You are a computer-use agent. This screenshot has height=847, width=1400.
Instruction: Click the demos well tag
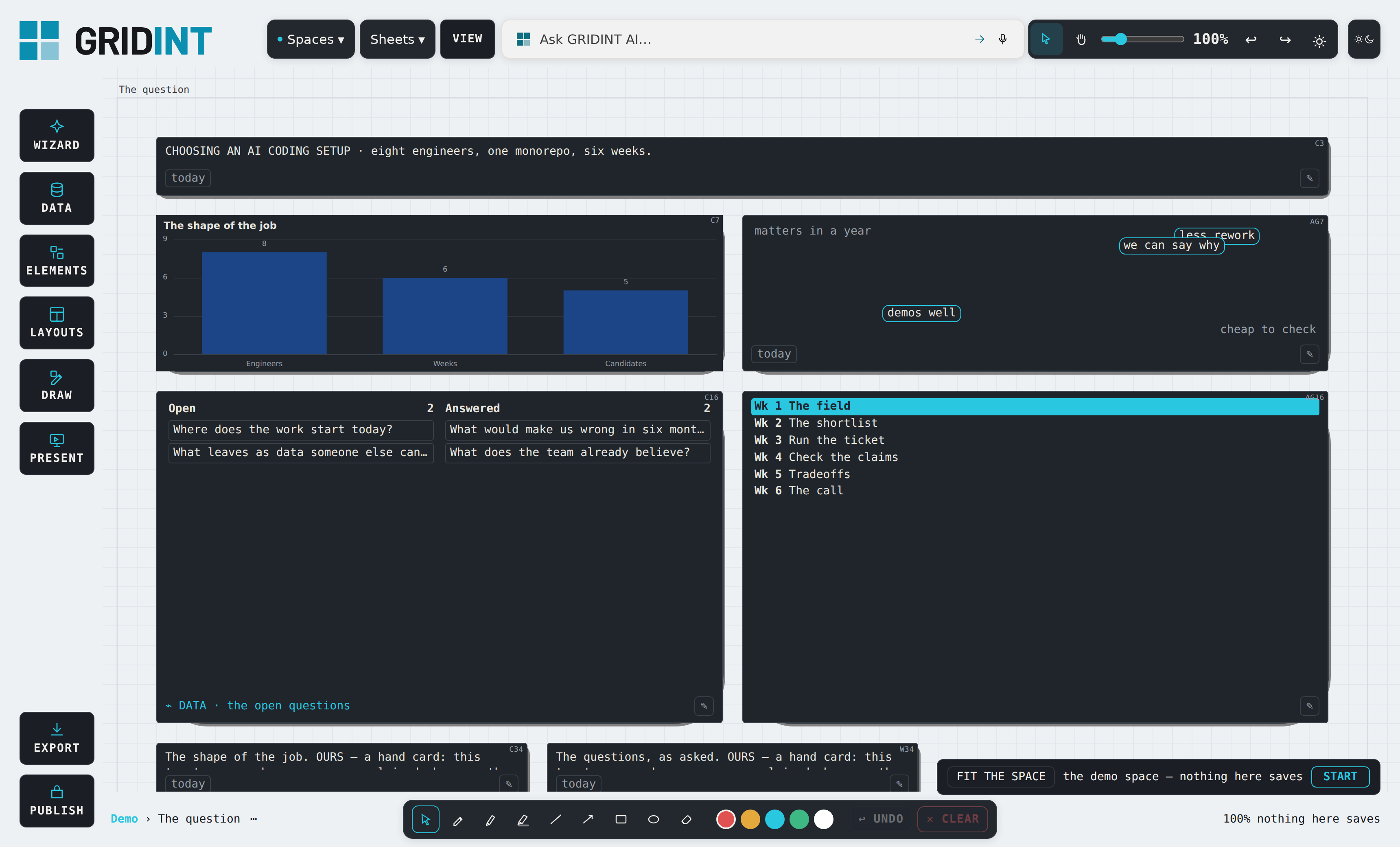tap(921, 313)
